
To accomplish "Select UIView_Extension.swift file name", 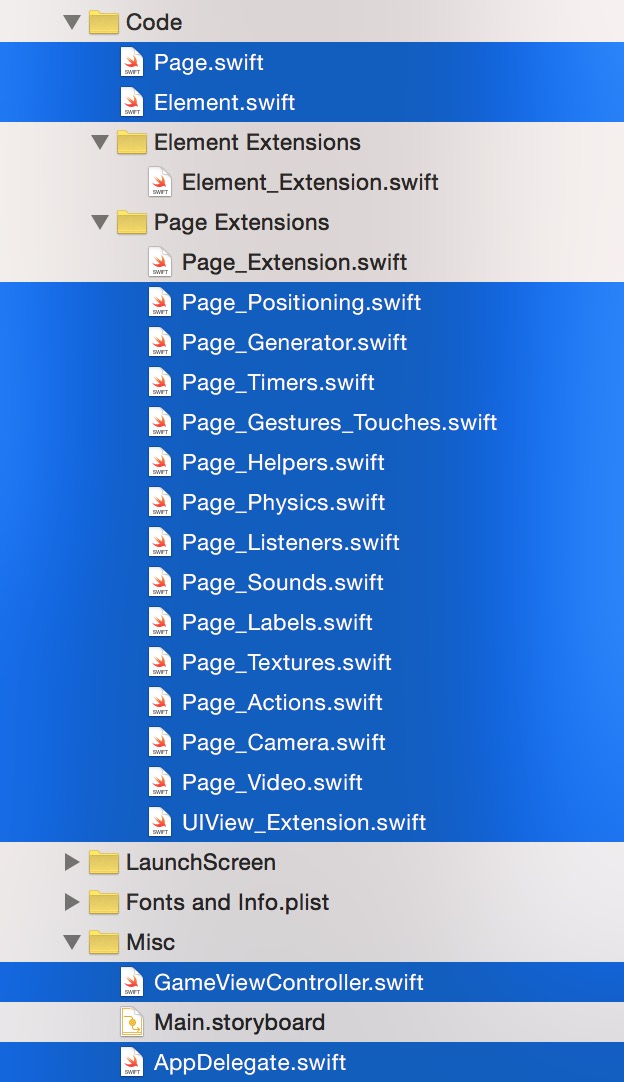I will pos(304,823).
